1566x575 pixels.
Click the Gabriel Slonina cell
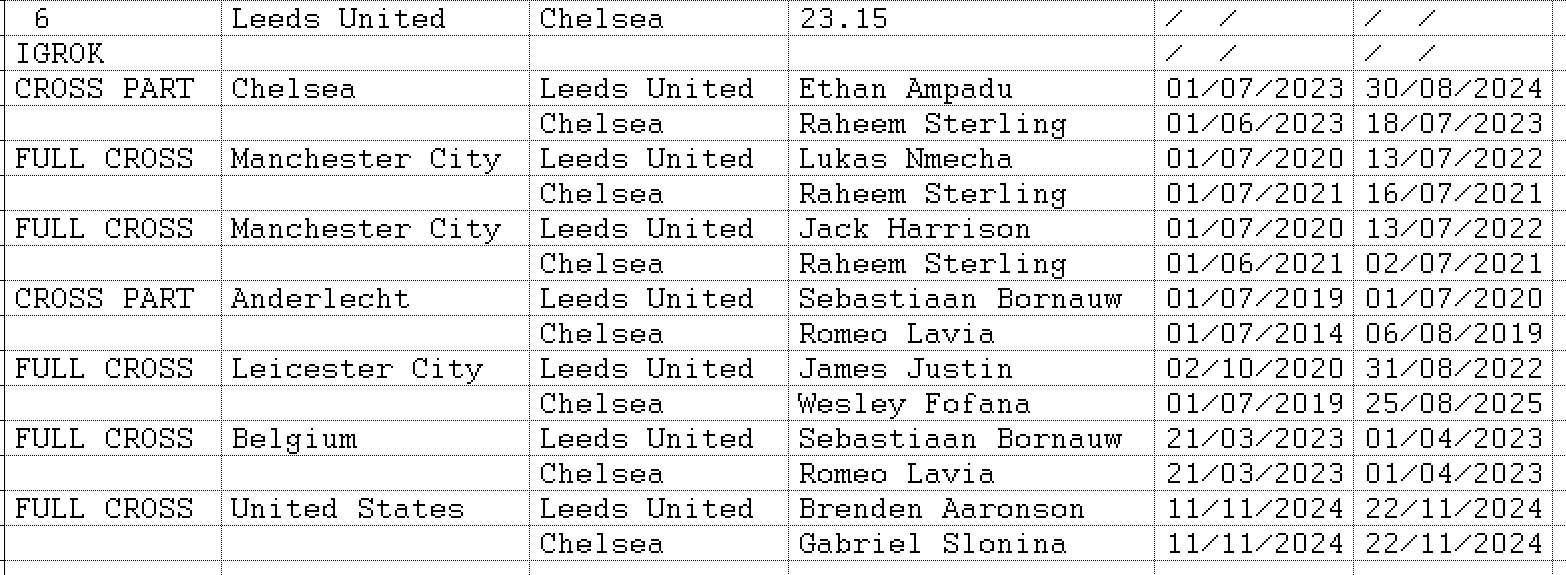932,544
